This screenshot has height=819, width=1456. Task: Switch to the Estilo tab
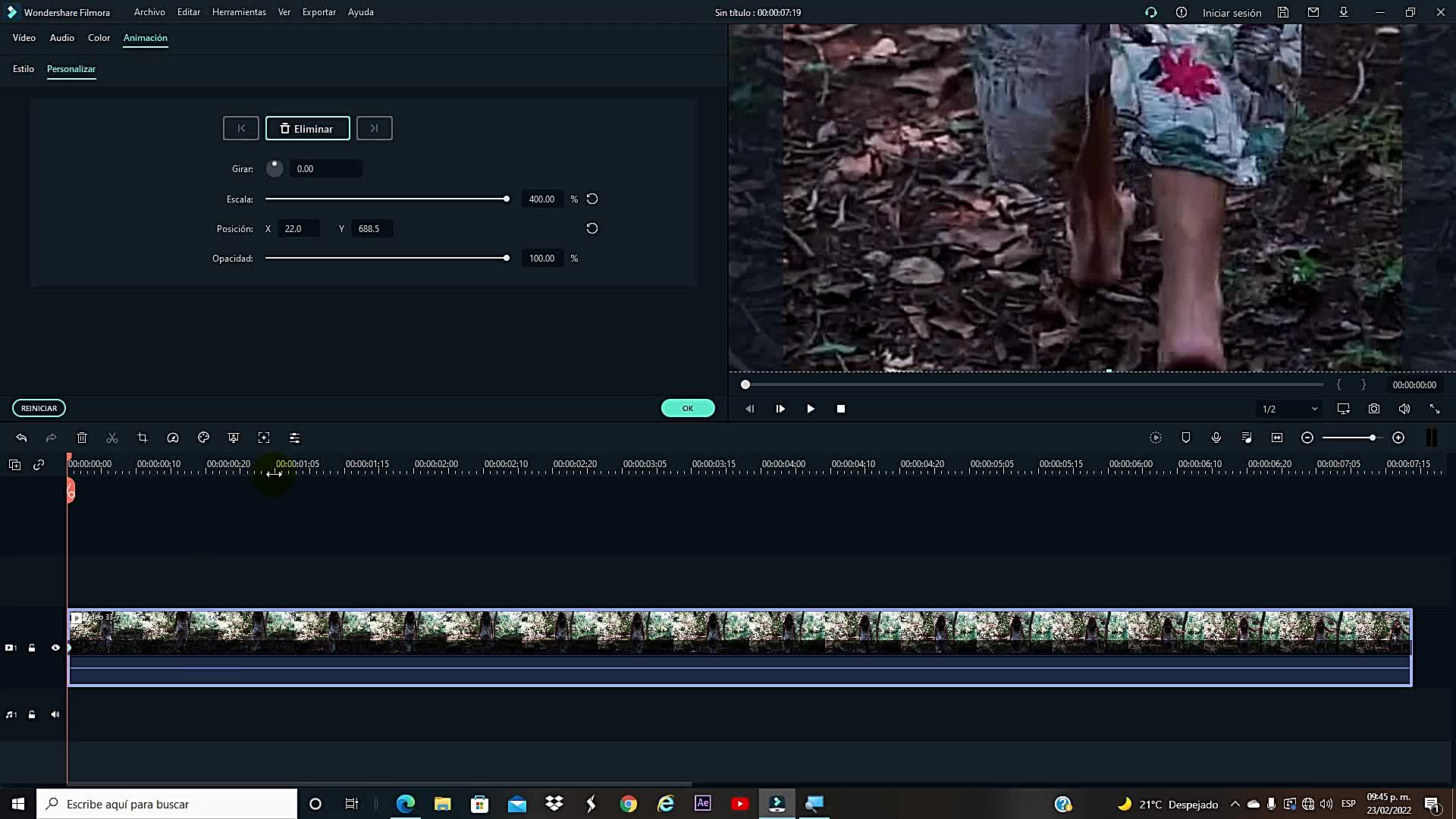24,69
